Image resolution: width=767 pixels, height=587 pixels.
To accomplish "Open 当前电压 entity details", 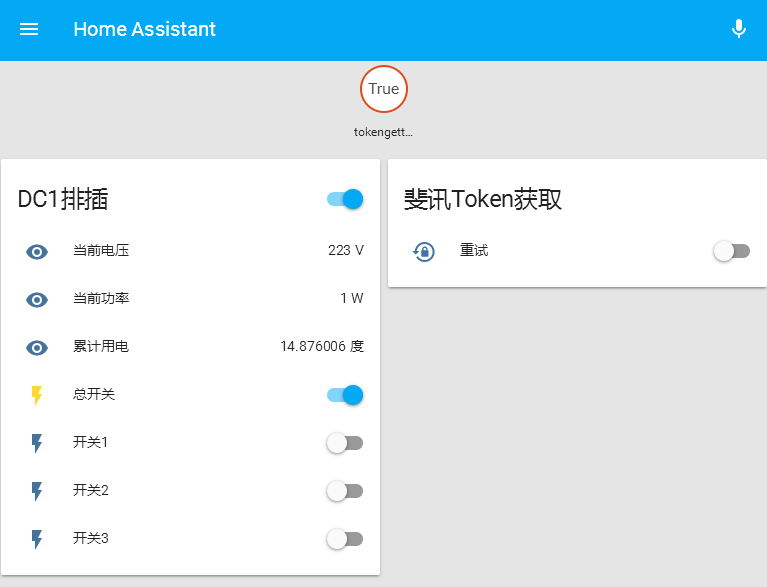I will [191, 251].
